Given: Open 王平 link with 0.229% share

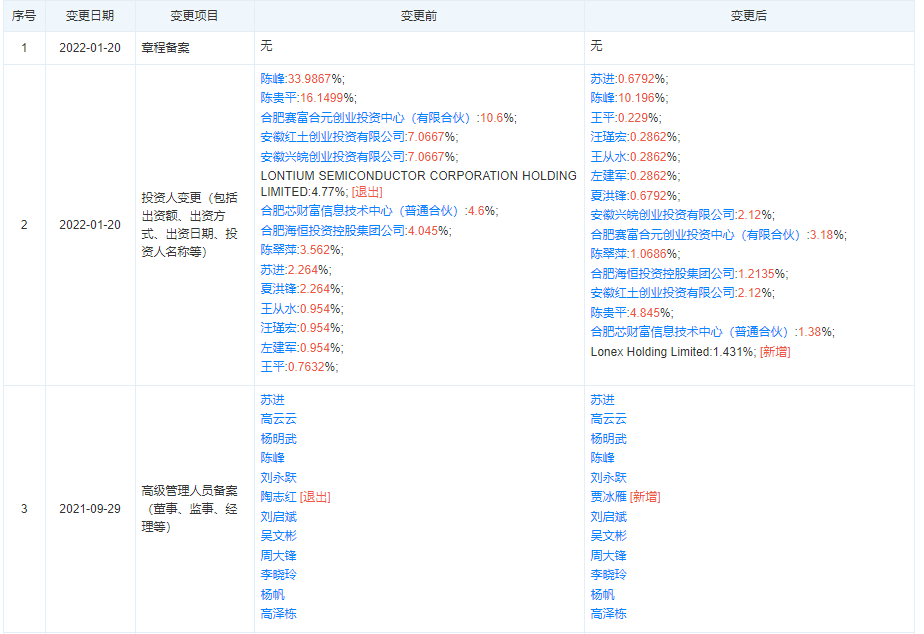Looking at the screenshot, I should 602,118.
